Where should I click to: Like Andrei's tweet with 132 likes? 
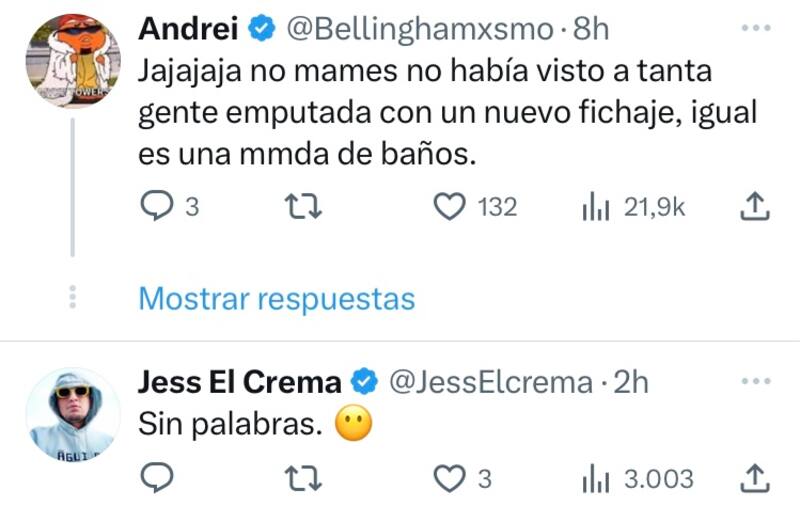[x=452, y=207]
